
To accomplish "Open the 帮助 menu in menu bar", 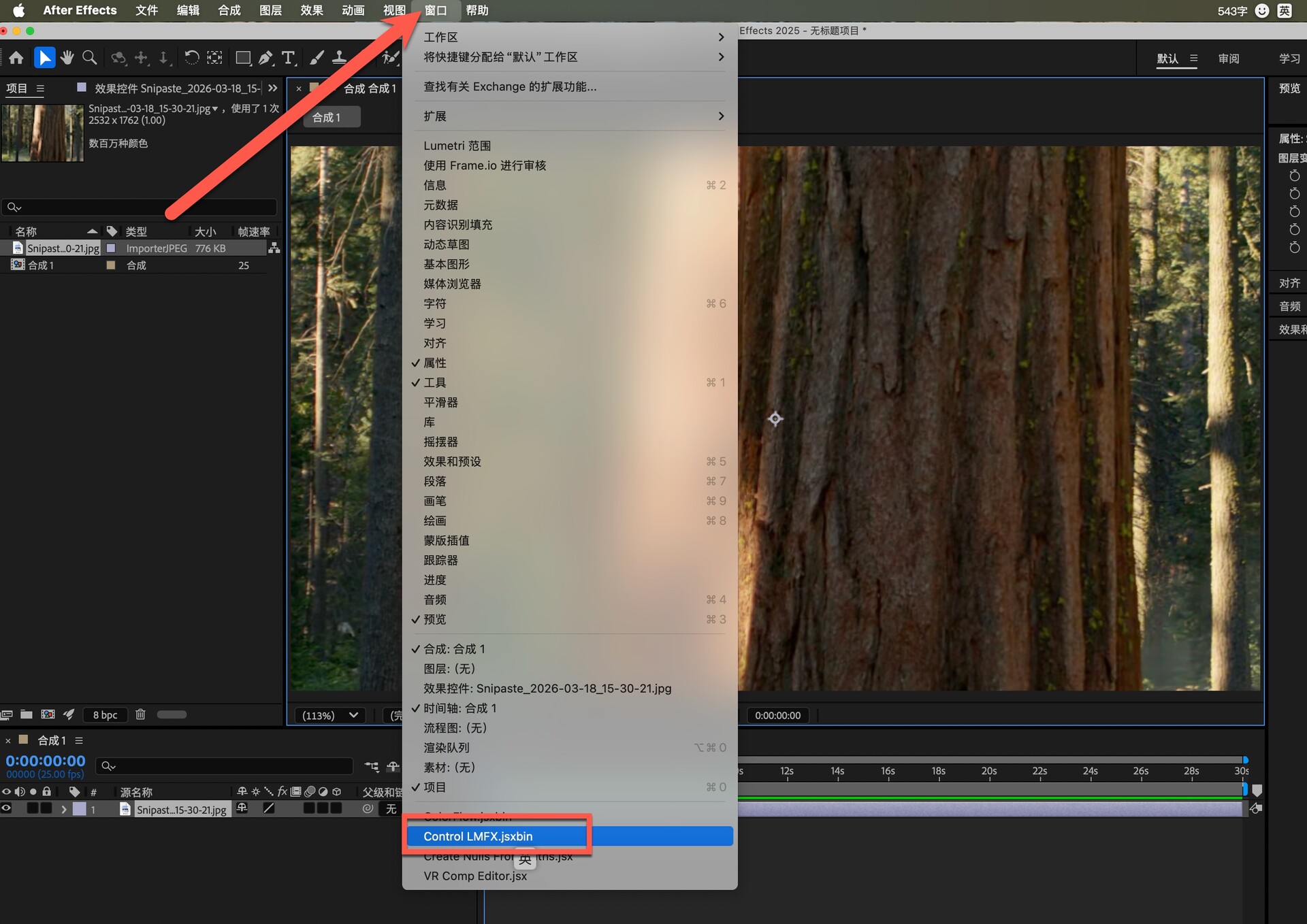I will [x=477, y=10].
